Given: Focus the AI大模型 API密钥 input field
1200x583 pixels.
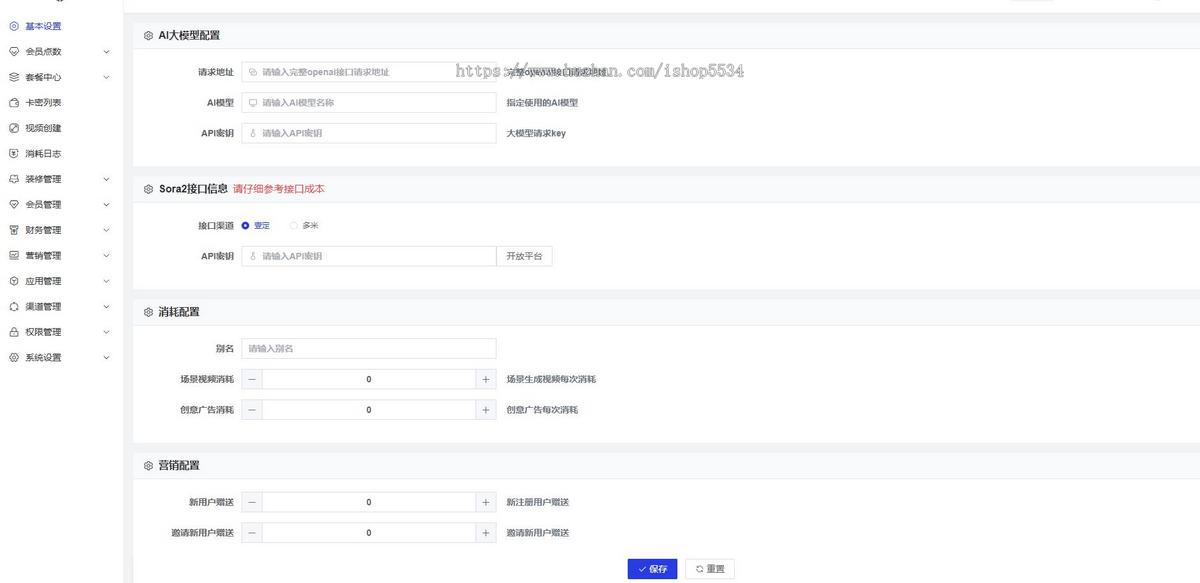Looking at the screenshot, I should coord(369,133).
